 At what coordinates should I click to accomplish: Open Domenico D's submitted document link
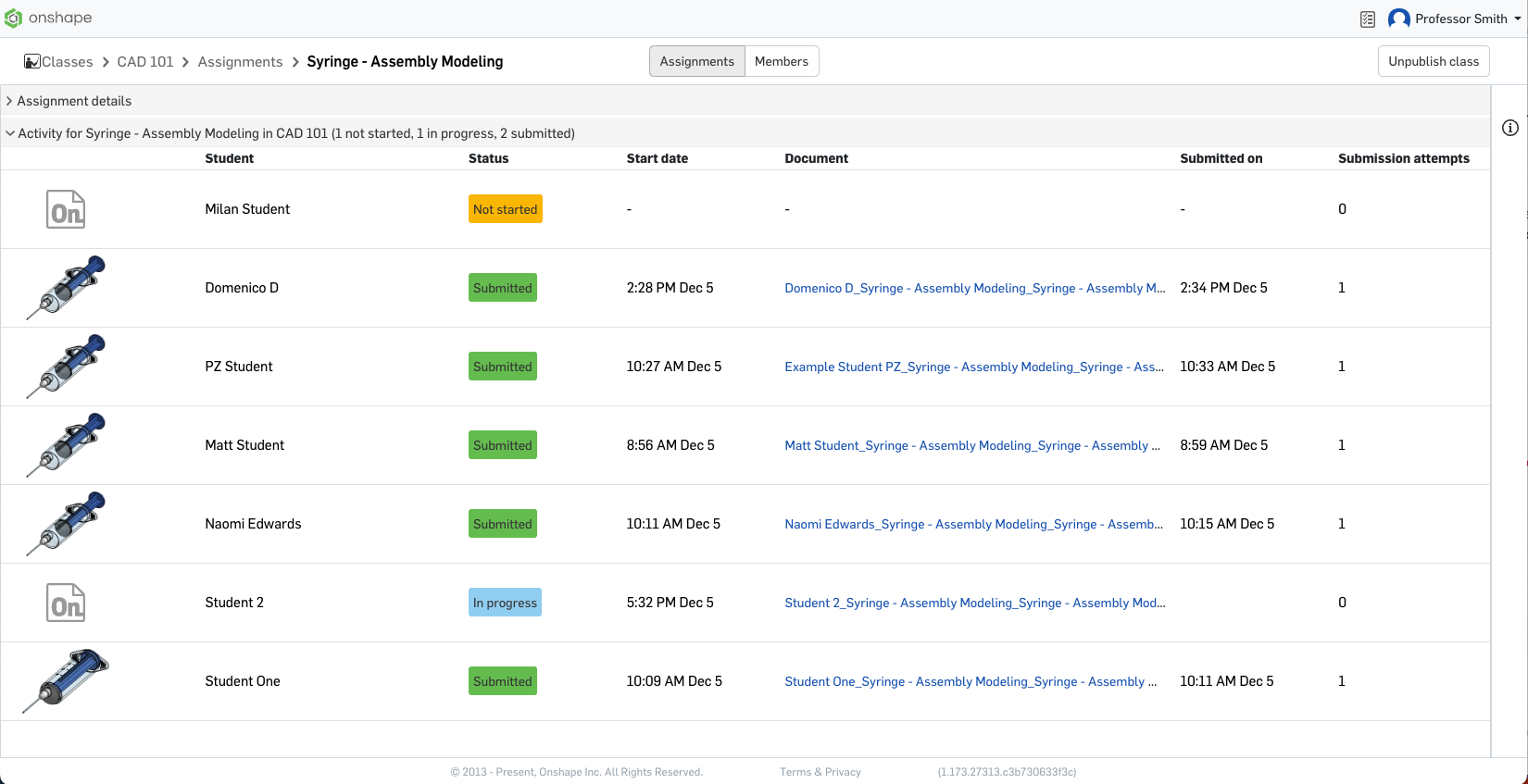click(x=975, y=288)
